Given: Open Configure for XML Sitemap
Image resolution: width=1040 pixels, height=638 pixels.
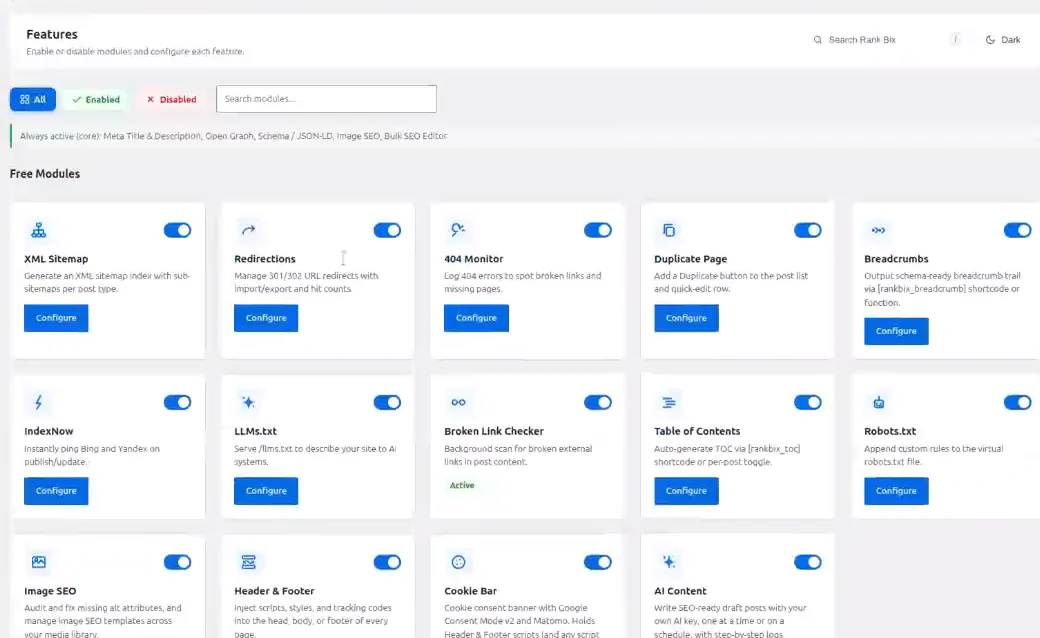Looking at the screenshot, I should point(56,318).
